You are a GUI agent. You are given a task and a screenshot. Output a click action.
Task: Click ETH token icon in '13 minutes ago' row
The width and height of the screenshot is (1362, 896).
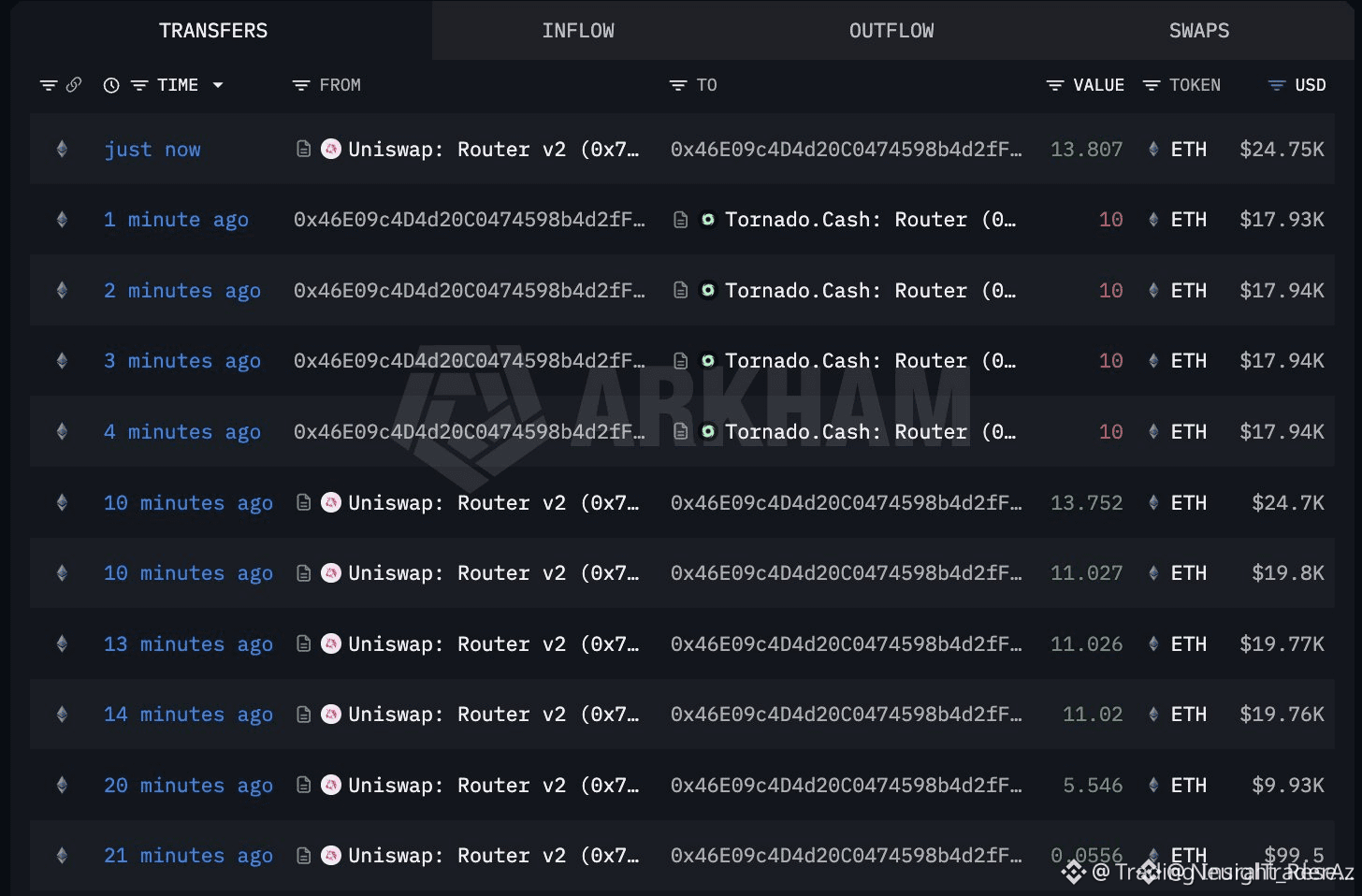(1153, 643)
